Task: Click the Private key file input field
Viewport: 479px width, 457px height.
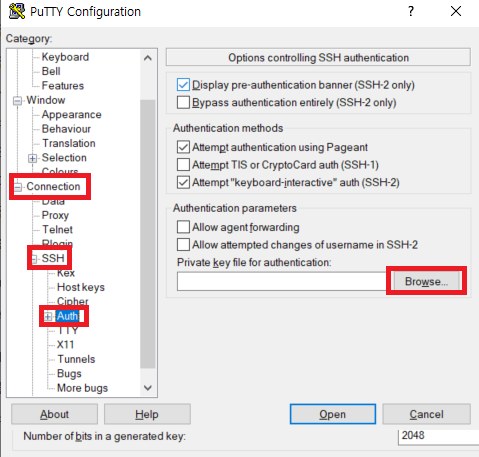Action: point(282,282)
